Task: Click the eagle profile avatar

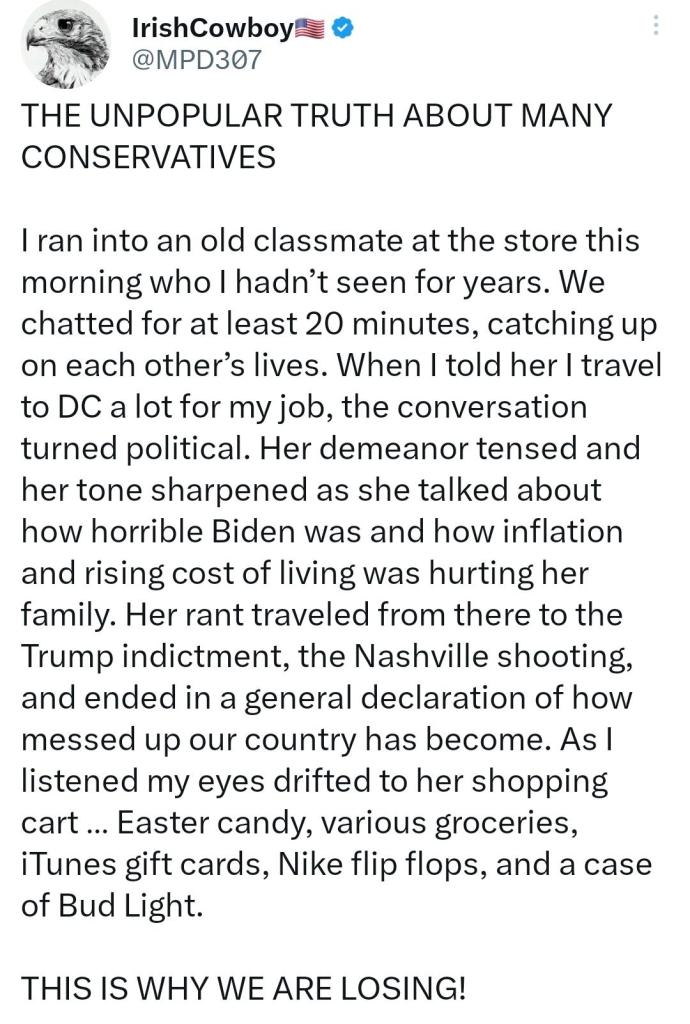Action: 65,47
